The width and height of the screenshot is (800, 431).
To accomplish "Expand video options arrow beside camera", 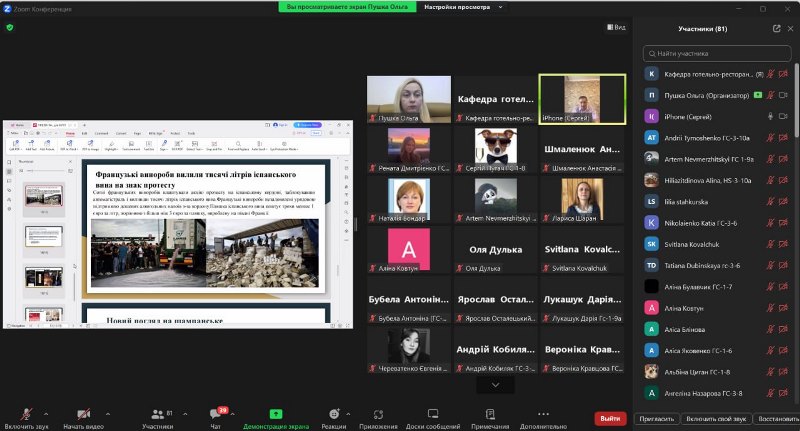I will coord(108,410).
